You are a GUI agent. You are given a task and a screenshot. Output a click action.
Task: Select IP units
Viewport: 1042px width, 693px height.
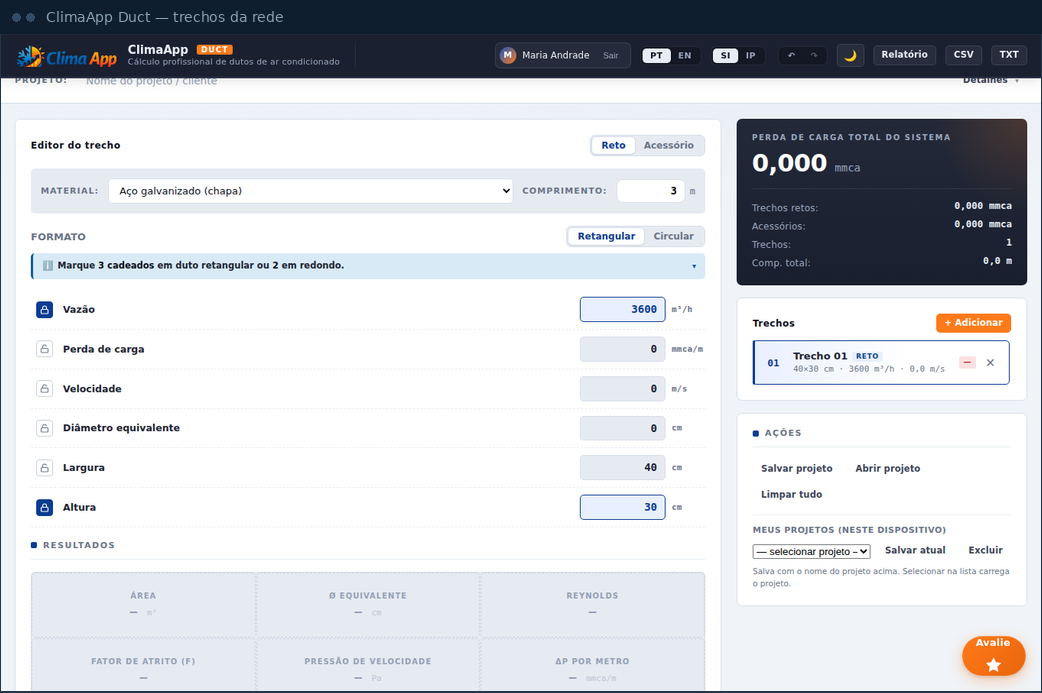coord(750,55)
